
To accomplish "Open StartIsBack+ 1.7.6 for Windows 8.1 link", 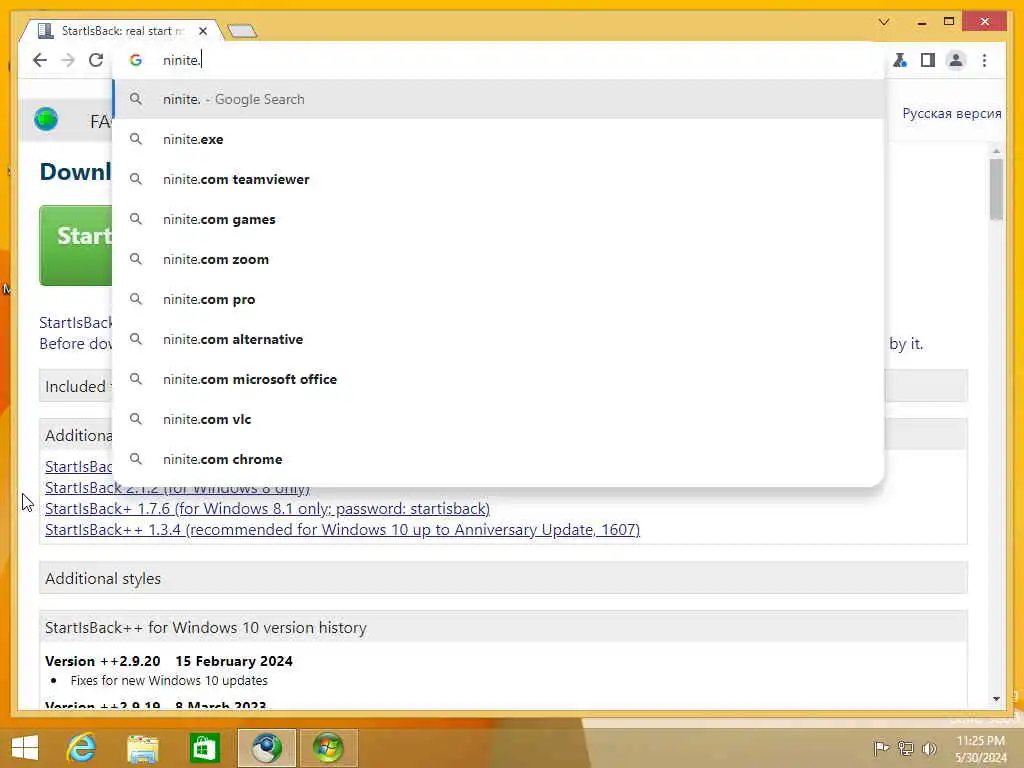I will point(267,509).
